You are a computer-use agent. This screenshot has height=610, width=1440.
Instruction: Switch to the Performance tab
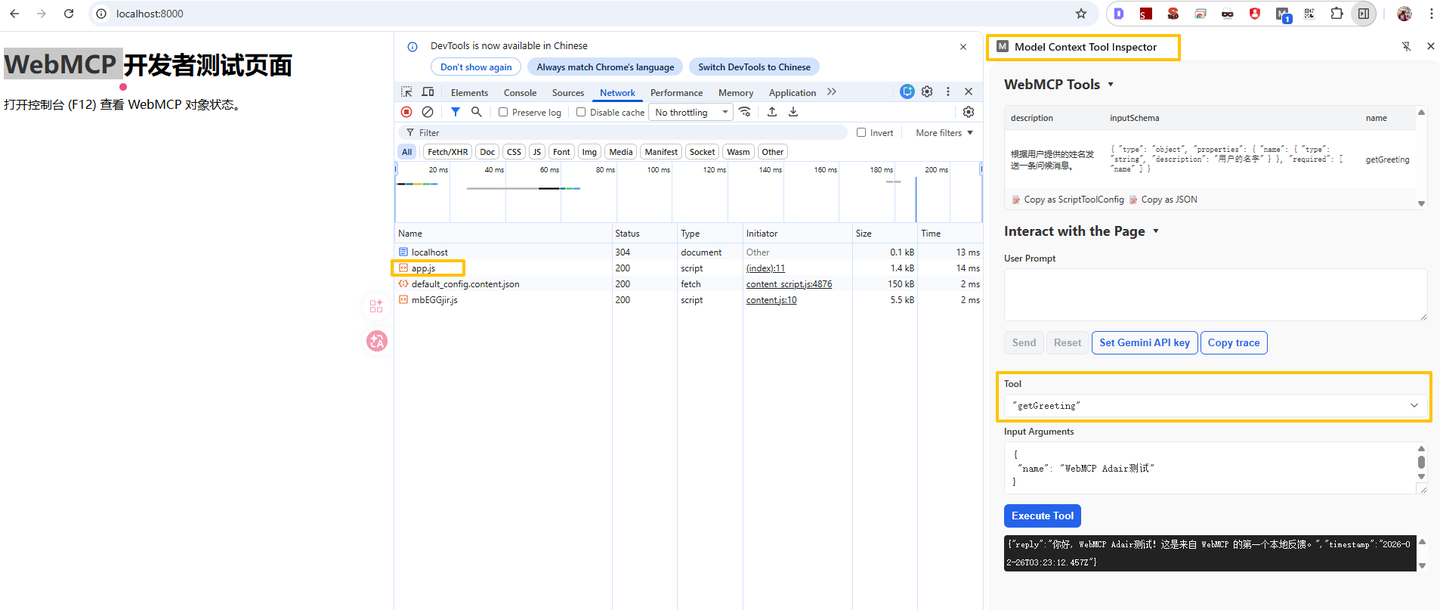tap(677, 93)
